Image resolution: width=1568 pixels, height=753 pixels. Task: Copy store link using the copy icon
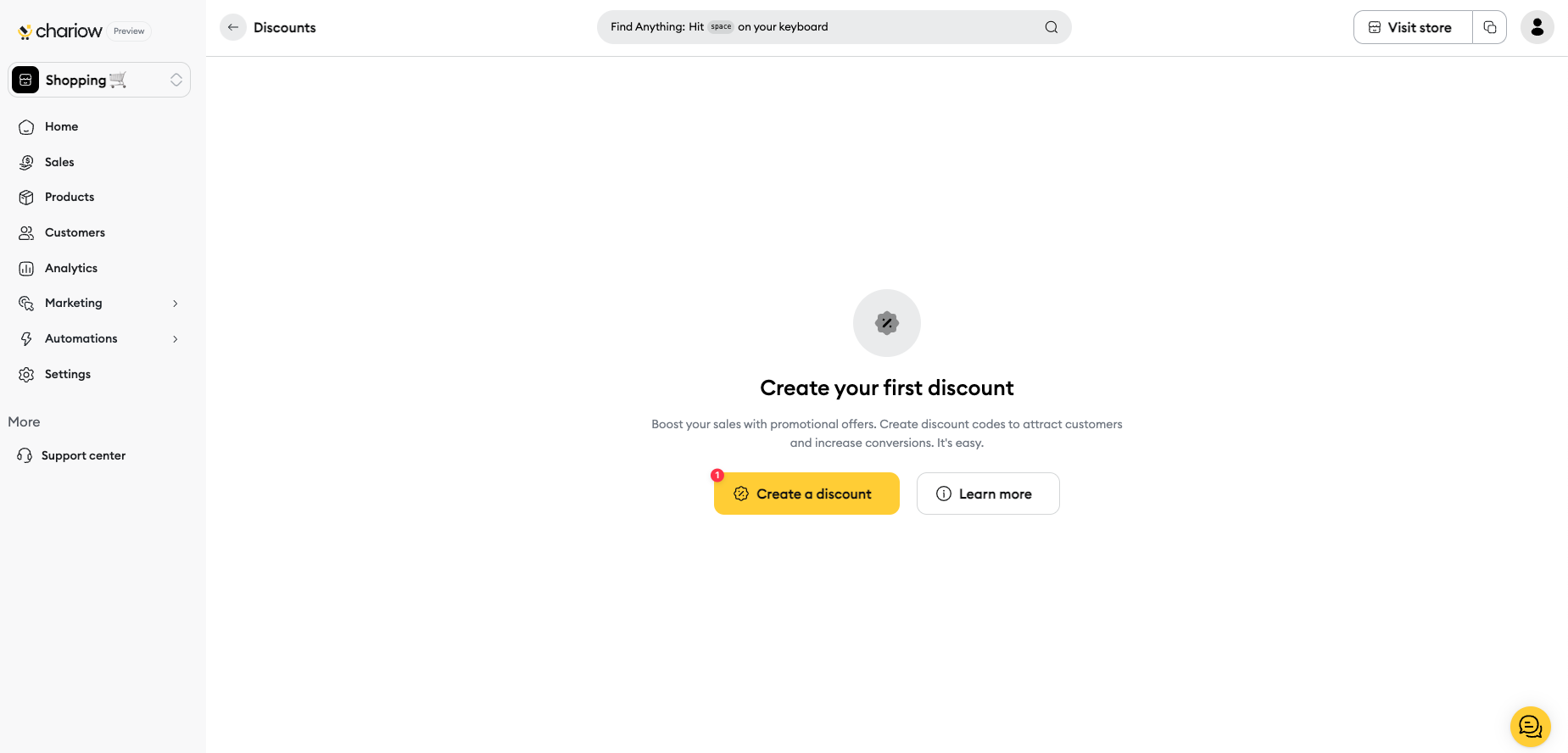pyautogui.click(x=1490, y=27)
